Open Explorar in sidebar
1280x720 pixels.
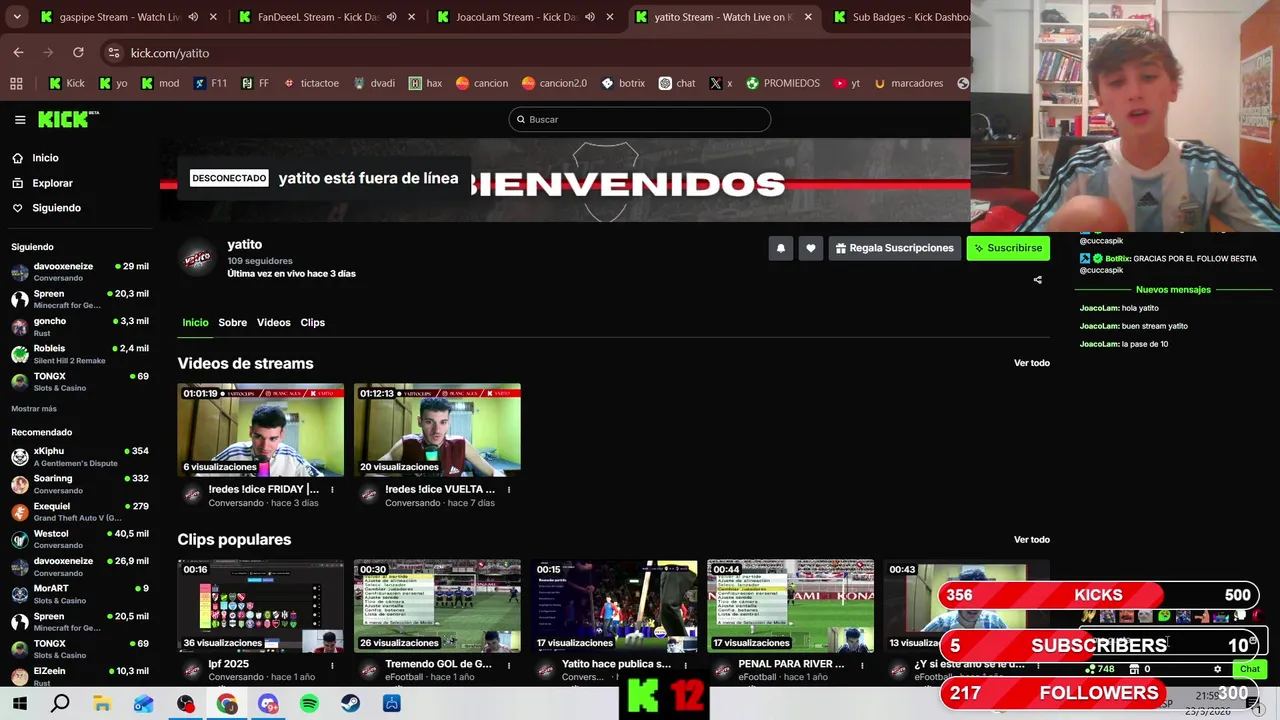52,183
